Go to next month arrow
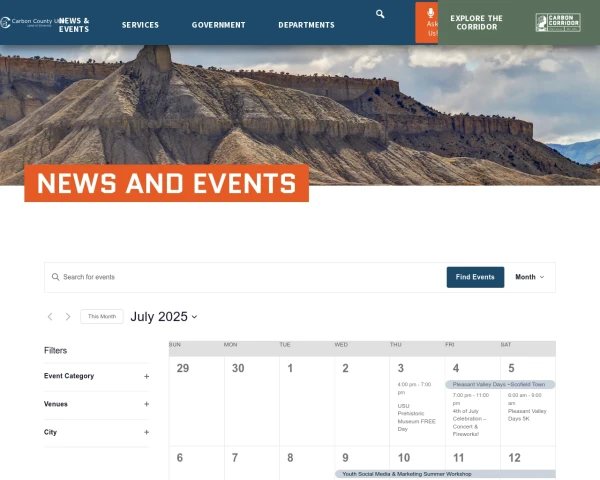 point(68,317)
